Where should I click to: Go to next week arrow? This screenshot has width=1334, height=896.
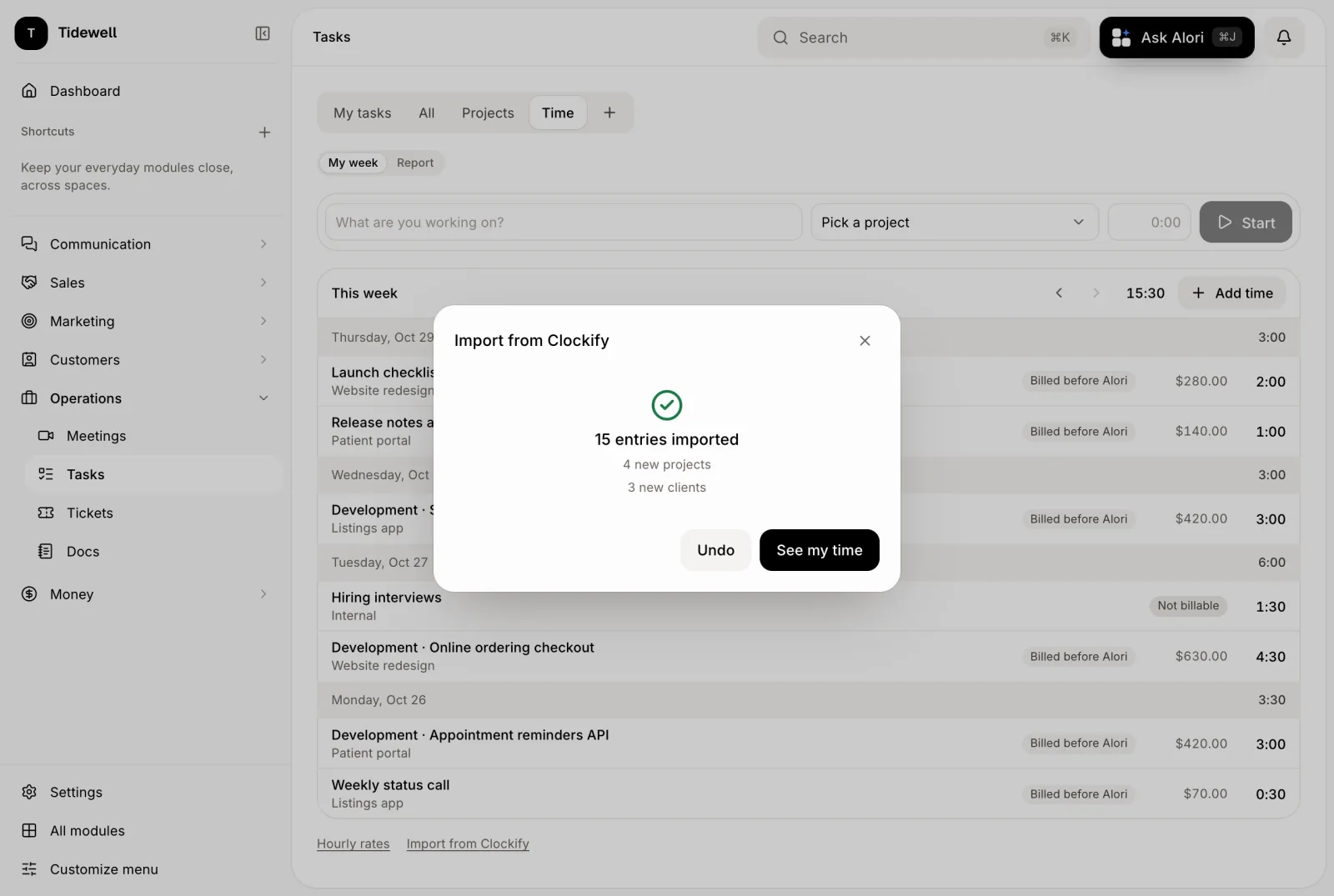(x=1096, y=293)
